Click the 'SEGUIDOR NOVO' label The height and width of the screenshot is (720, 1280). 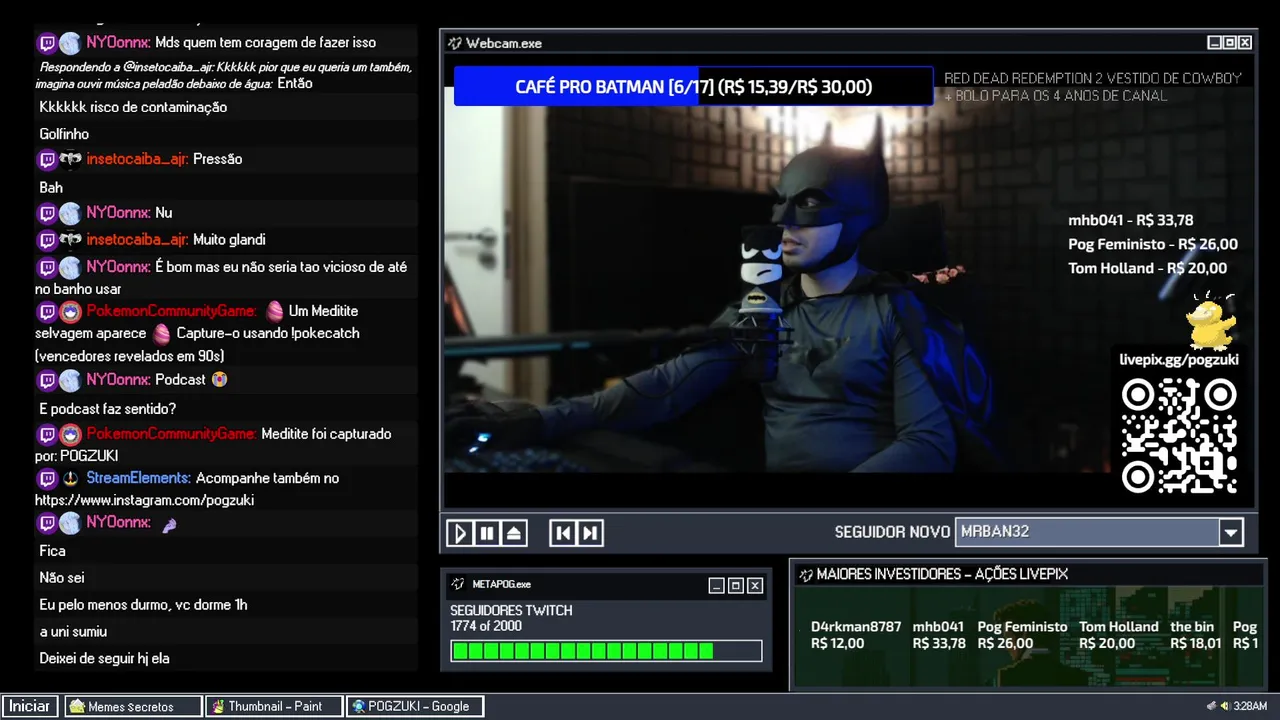point(892,533)
